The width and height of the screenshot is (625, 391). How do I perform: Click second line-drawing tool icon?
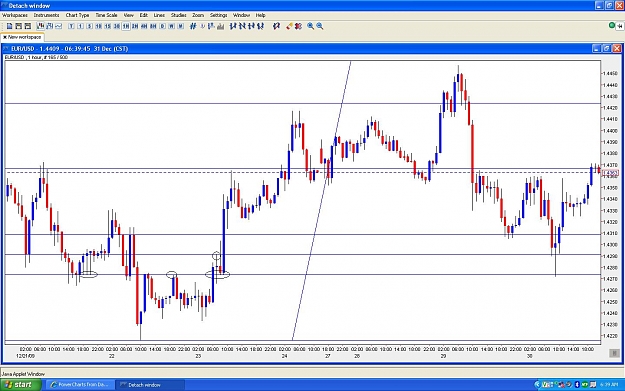click(243, 26)
